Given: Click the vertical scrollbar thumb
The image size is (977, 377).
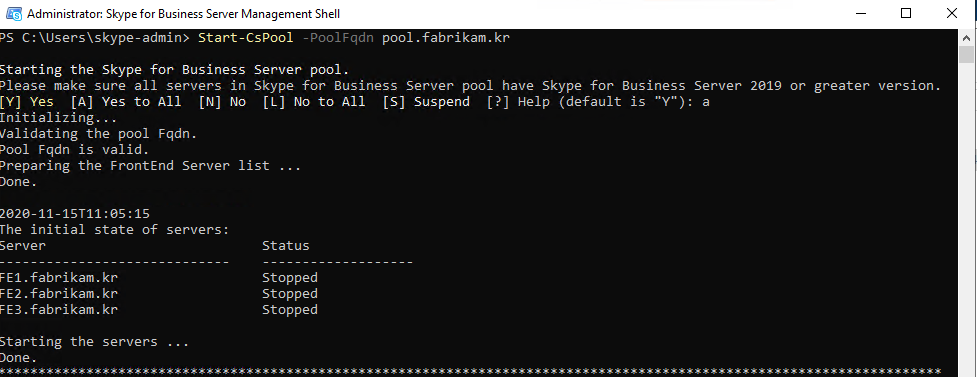Looking at the screenshot, I should [x=966, y=54].
